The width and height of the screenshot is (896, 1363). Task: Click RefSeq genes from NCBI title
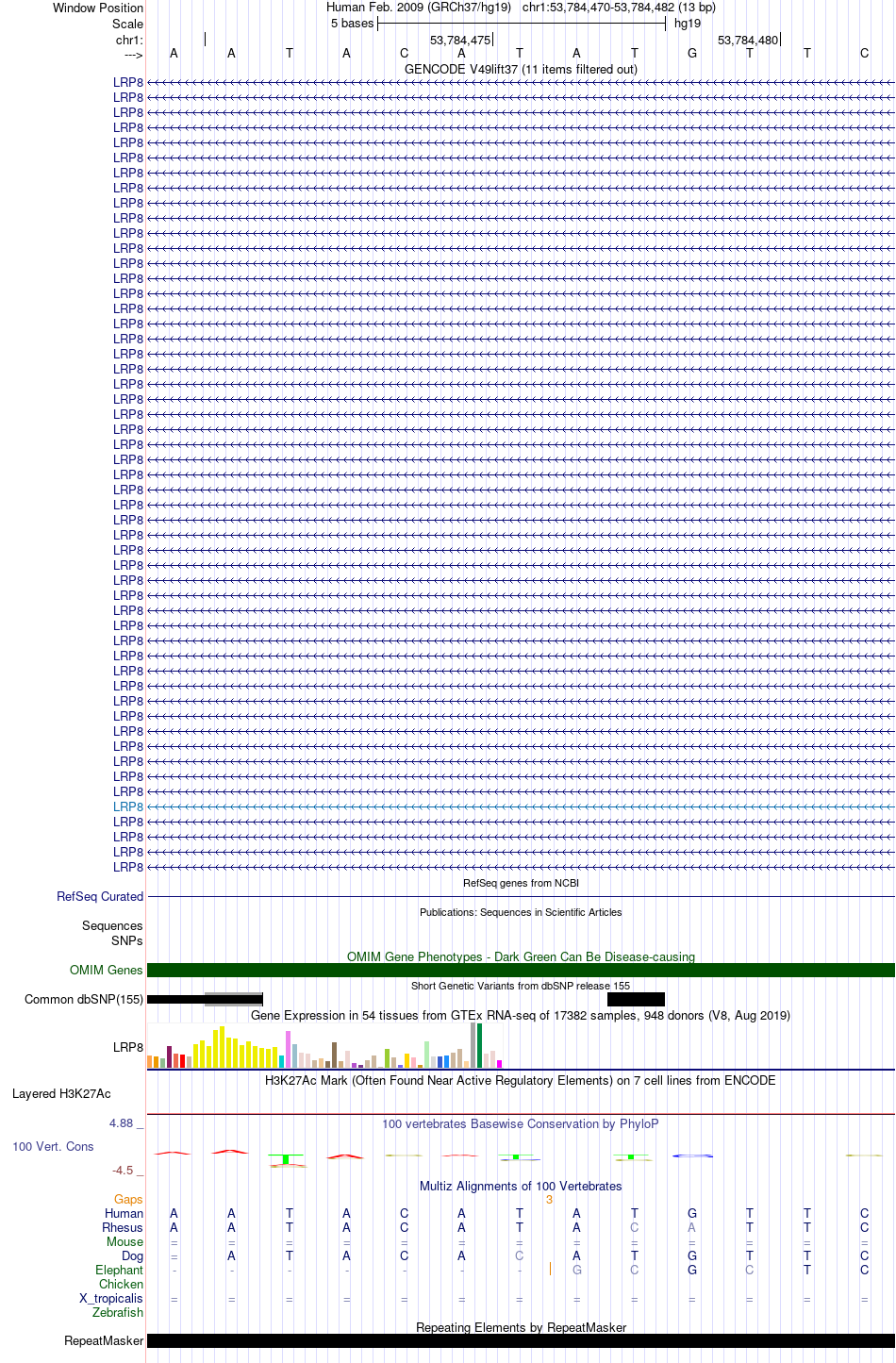click(521, 883)
